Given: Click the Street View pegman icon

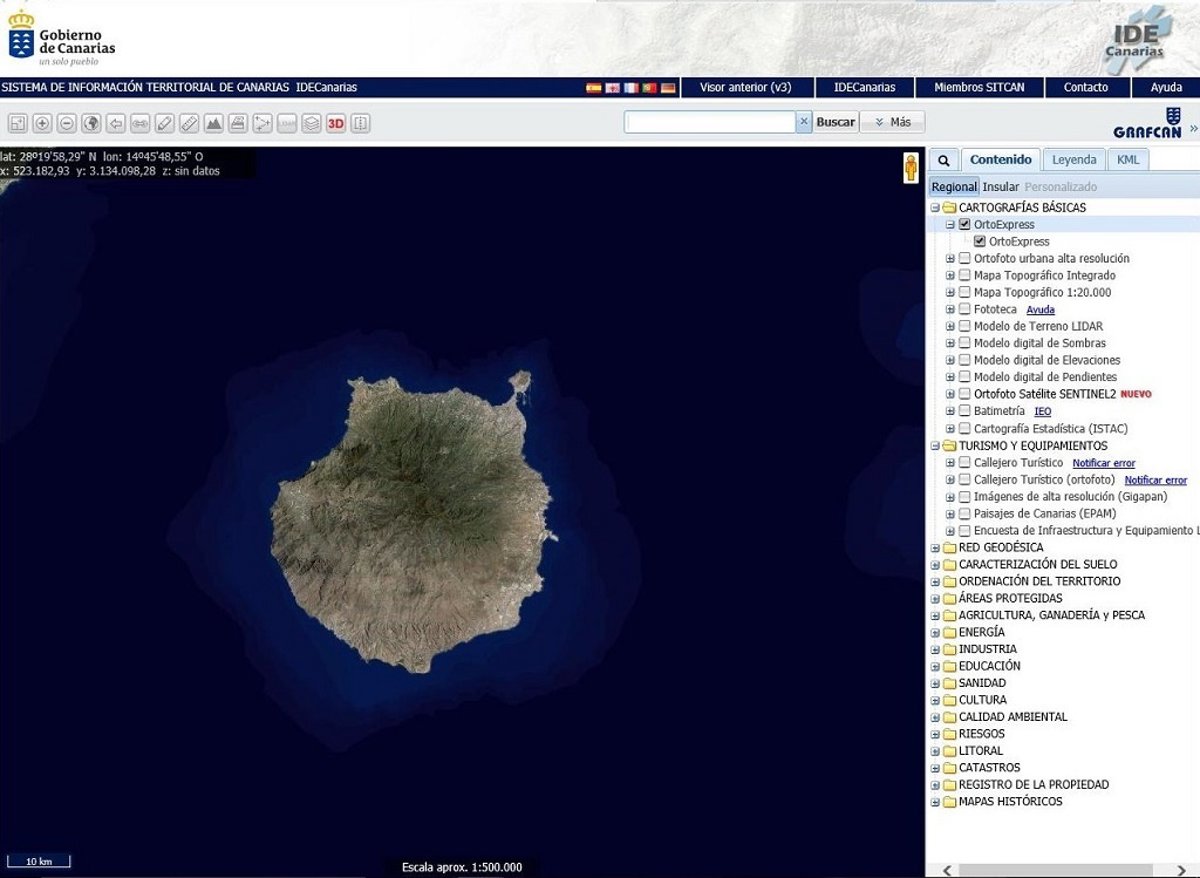Looking at the screenshot, I should [911, 168].
